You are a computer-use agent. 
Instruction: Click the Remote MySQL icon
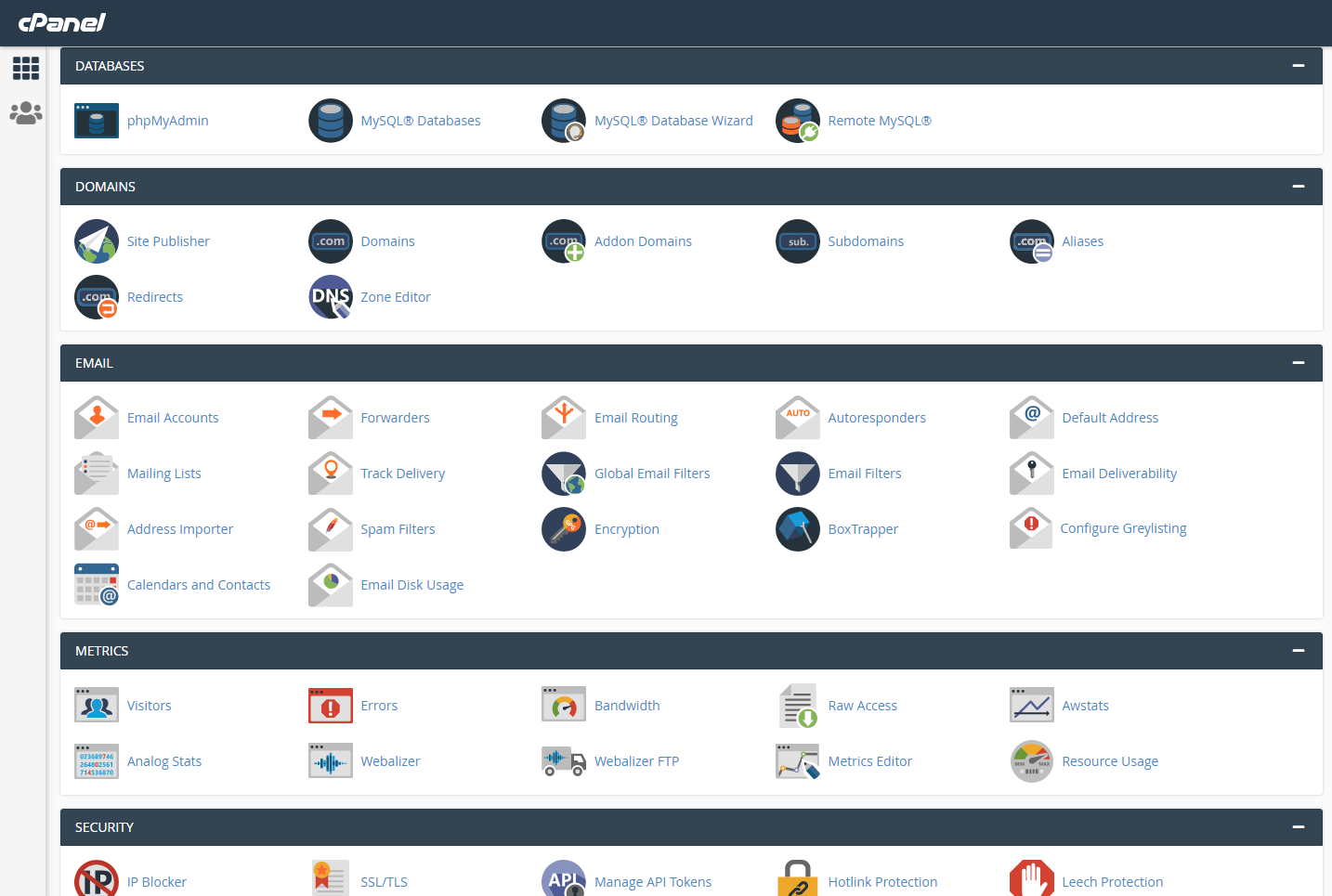click(x=798, y=121)
